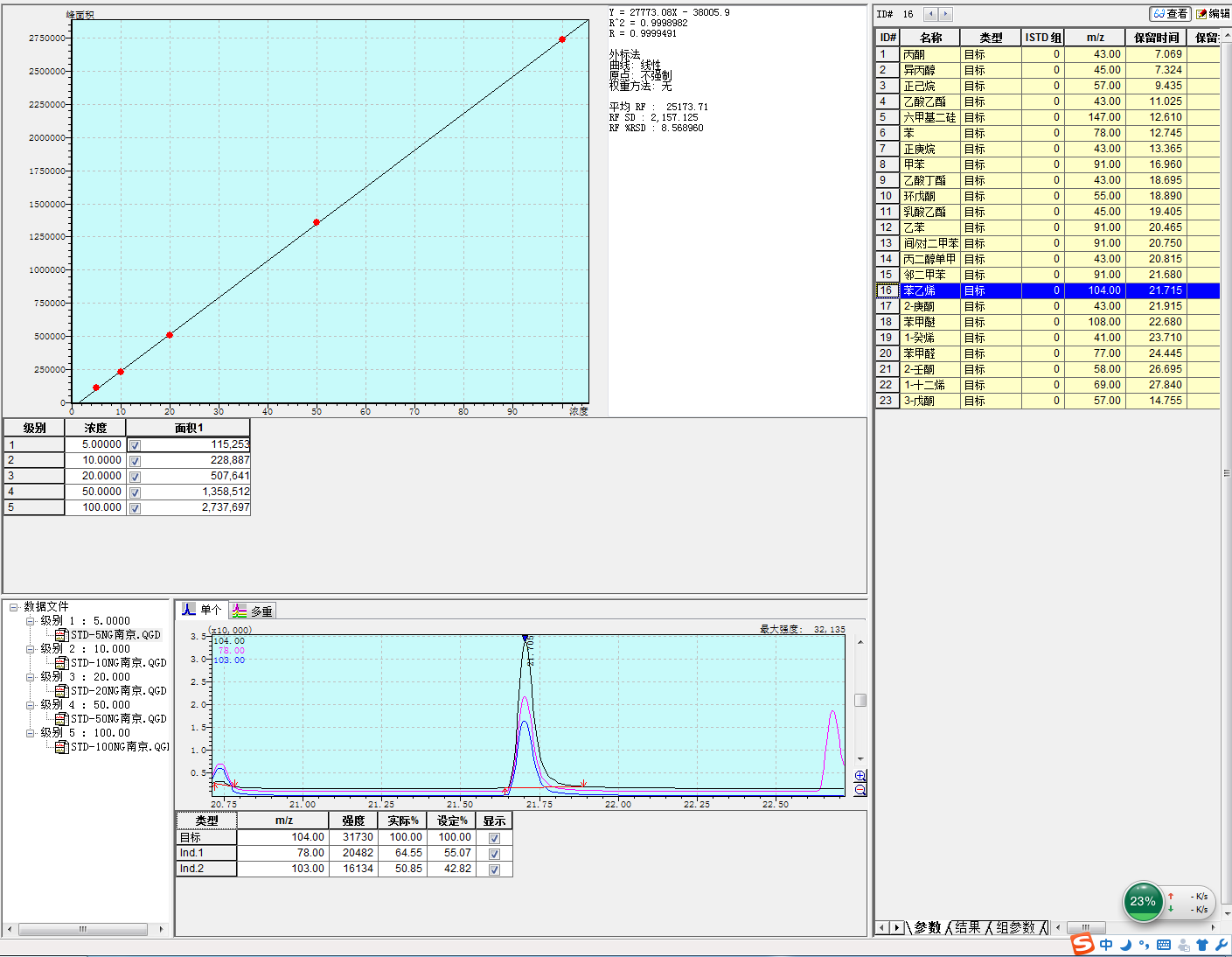
Task: Toggle display of Ind.2 ion 103.00
Action: (494, 870)
